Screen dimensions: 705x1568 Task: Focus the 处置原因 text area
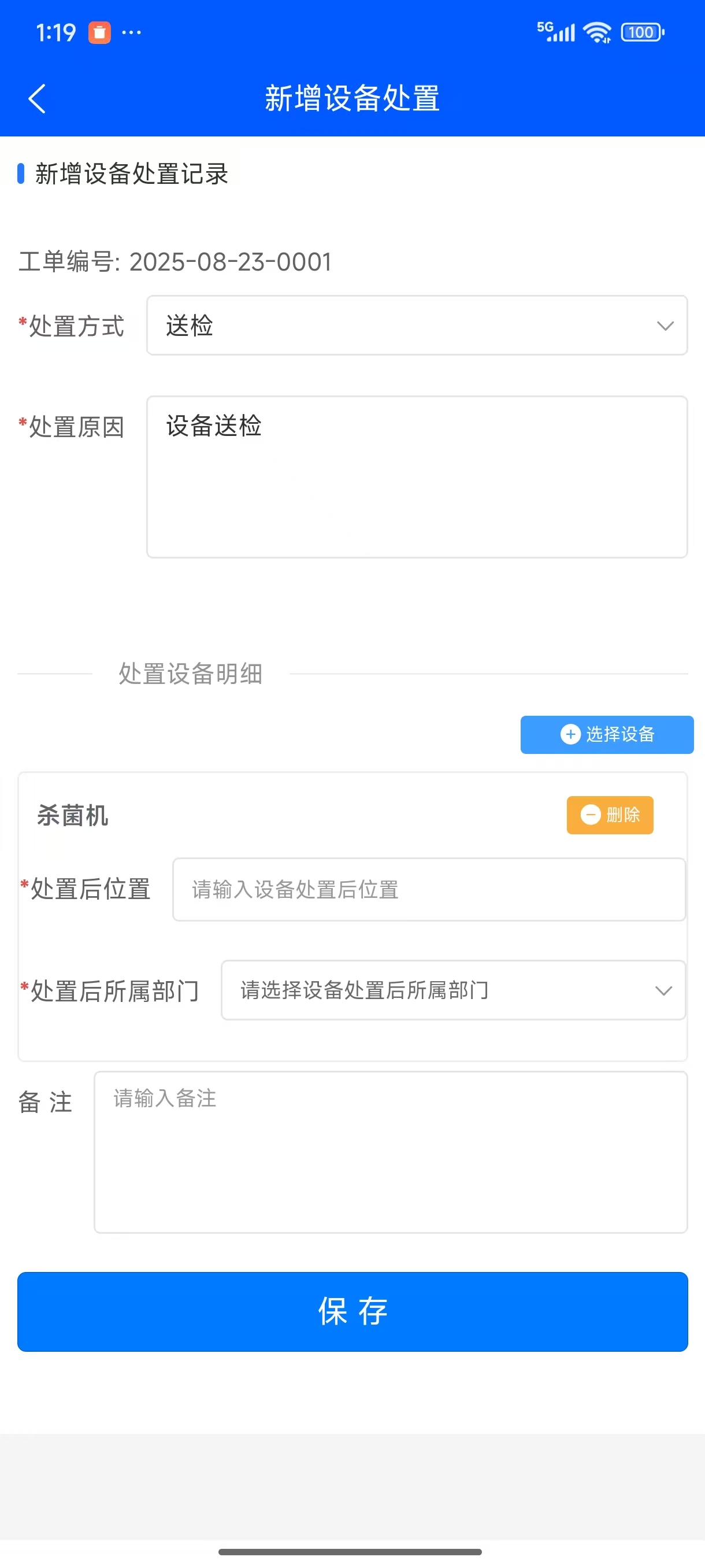pyautogui.click(x=417, y=476)
